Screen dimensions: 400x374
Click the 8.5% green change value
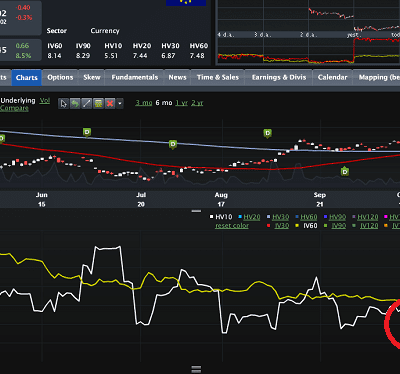point(23,56)
